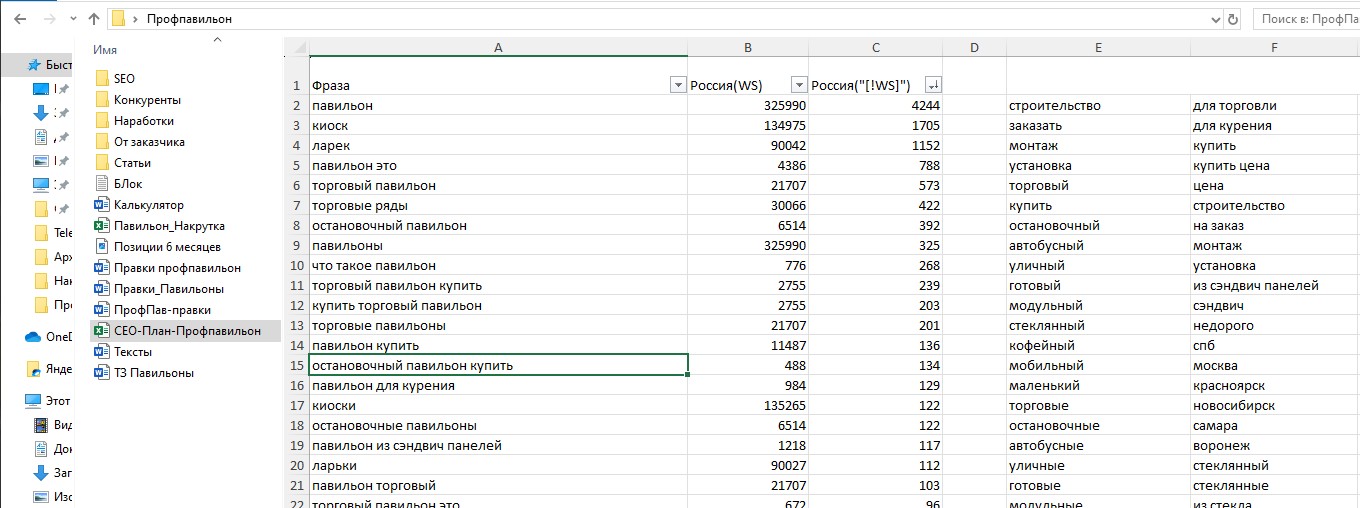Screen dimensions: 1360x508
Task: Open the СЕО-План-Профпавильон Excel file
Action: 186,331
